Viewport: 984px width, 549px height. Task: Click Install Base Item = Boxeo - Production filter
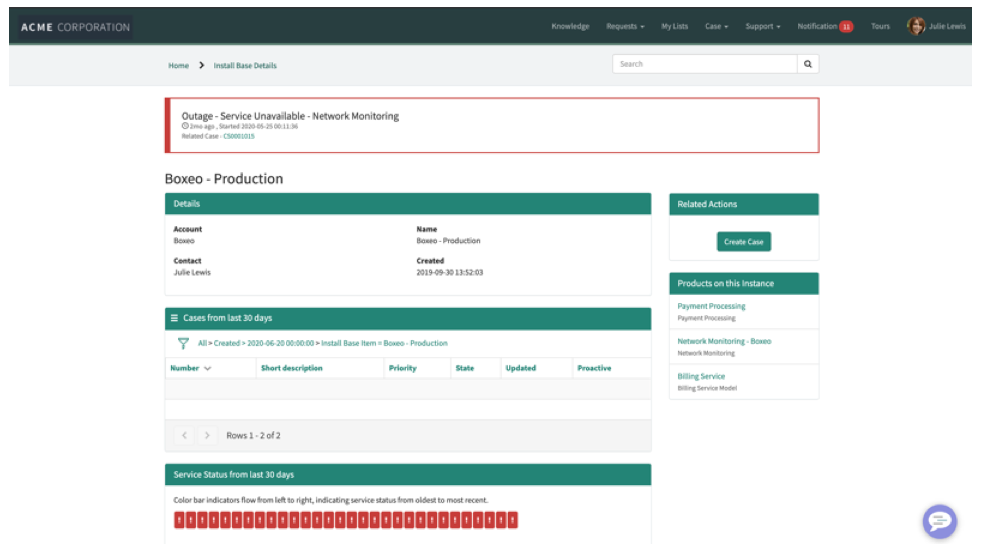(384, 343)
